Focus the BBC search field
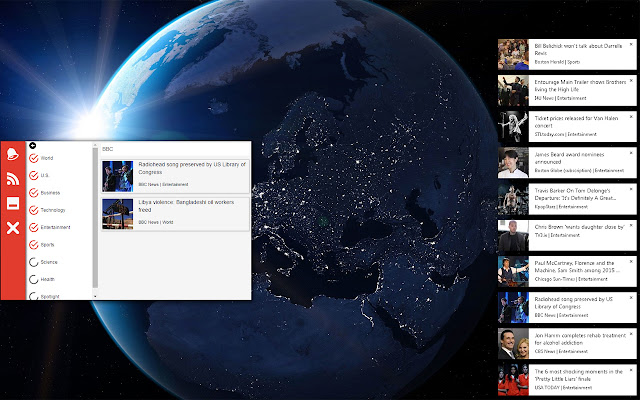The image size is (640, 400). click(x=175, y=149)
